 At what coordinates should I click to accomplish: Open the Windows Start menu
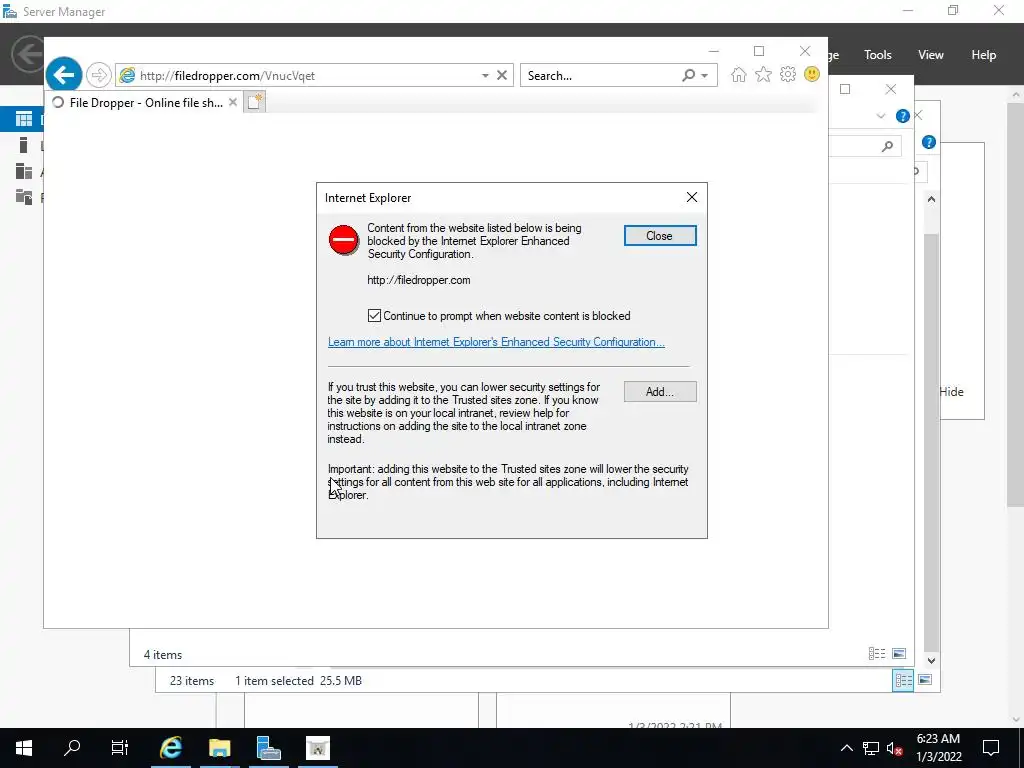tap(24, 748)
